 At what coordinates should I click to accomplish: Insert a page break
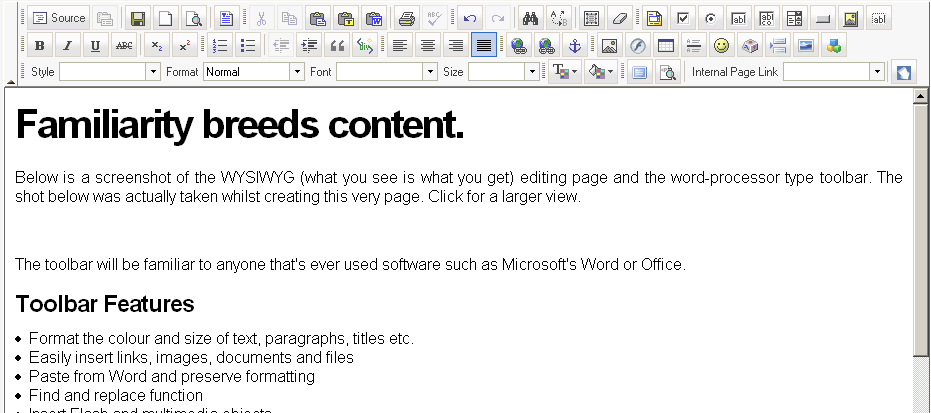tap(778, 45)
